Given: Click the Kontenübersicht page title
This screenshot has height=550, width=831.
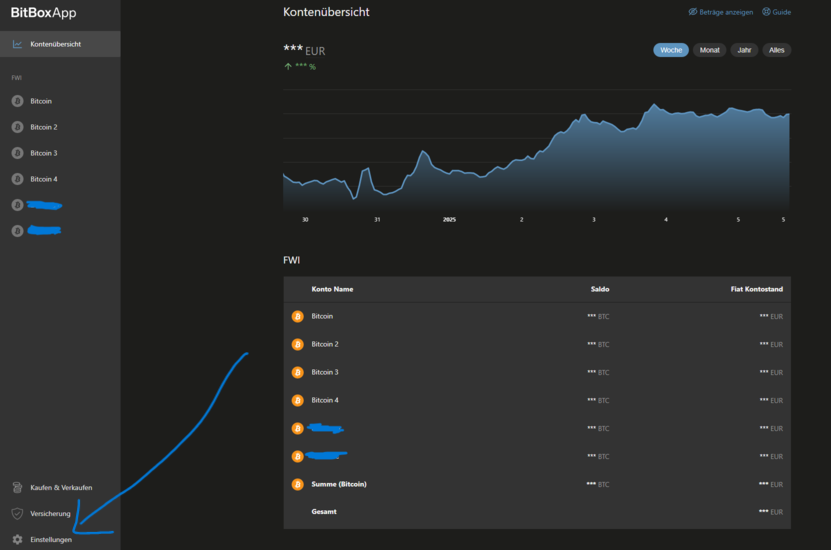Looking at the screenshot, I should [326, 12].
